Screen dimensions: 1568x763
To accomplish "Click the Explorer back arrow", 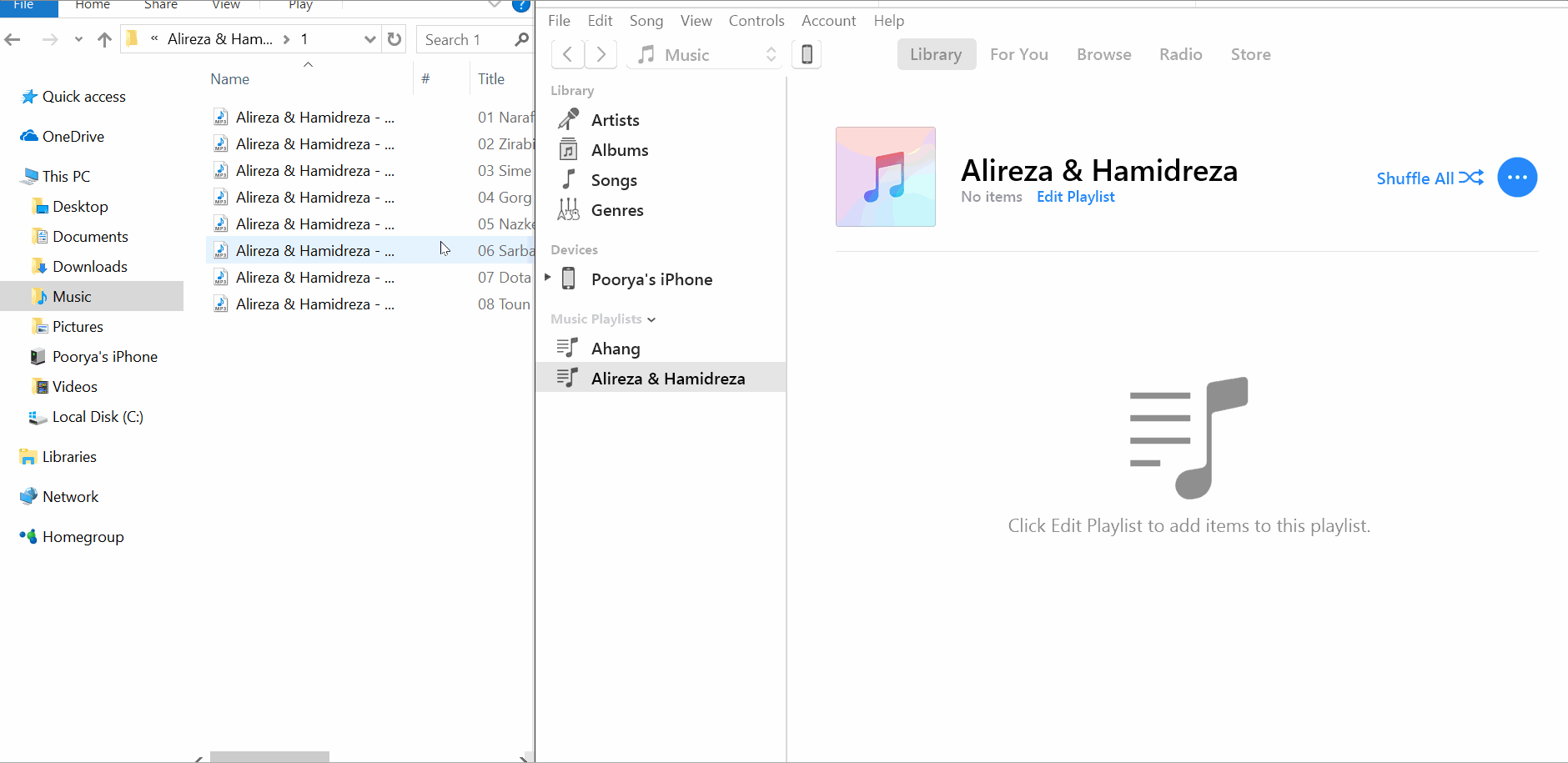I will [13, 39].
